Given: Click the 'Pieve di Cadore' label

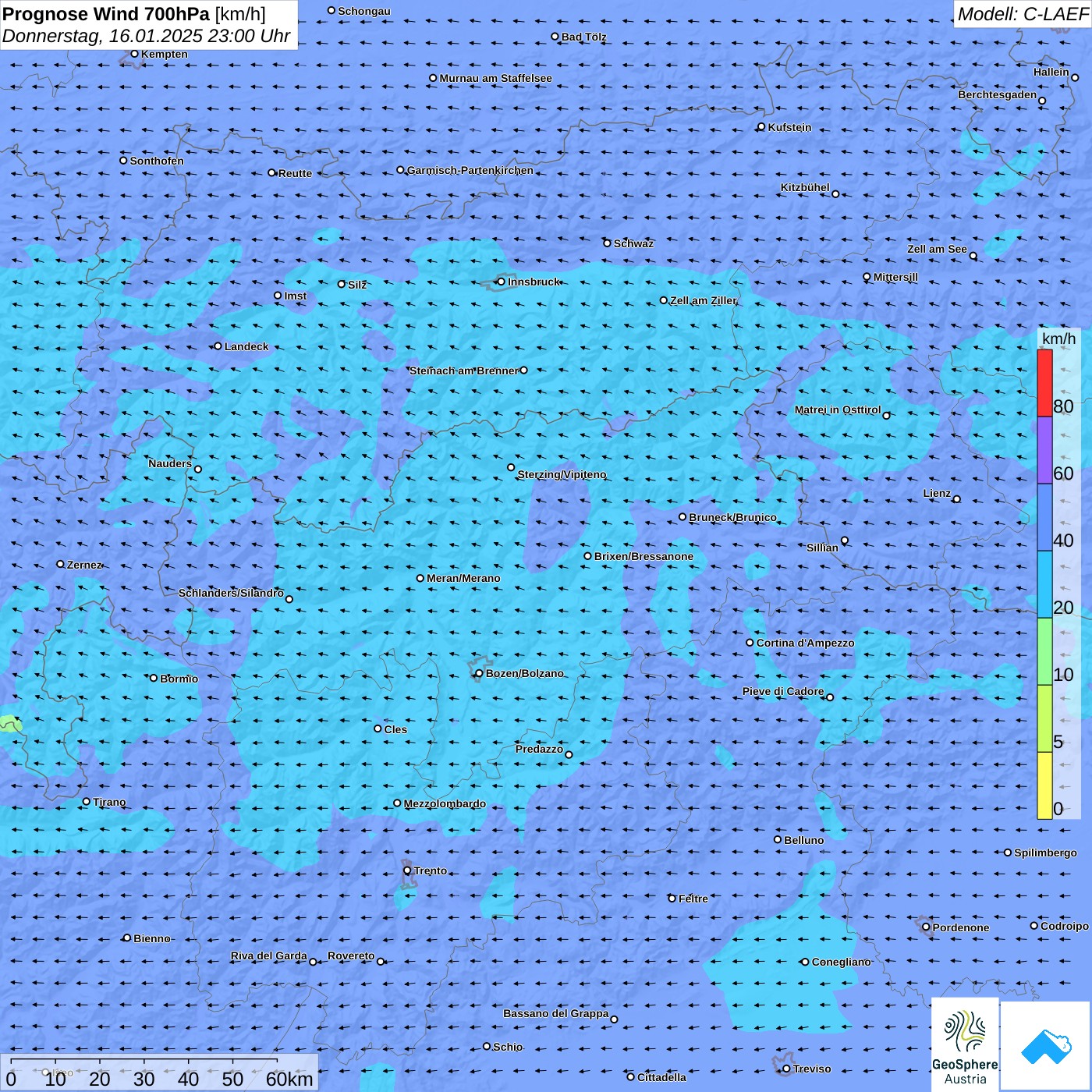Looking at the screenshot, I should (x=783, y=692).
